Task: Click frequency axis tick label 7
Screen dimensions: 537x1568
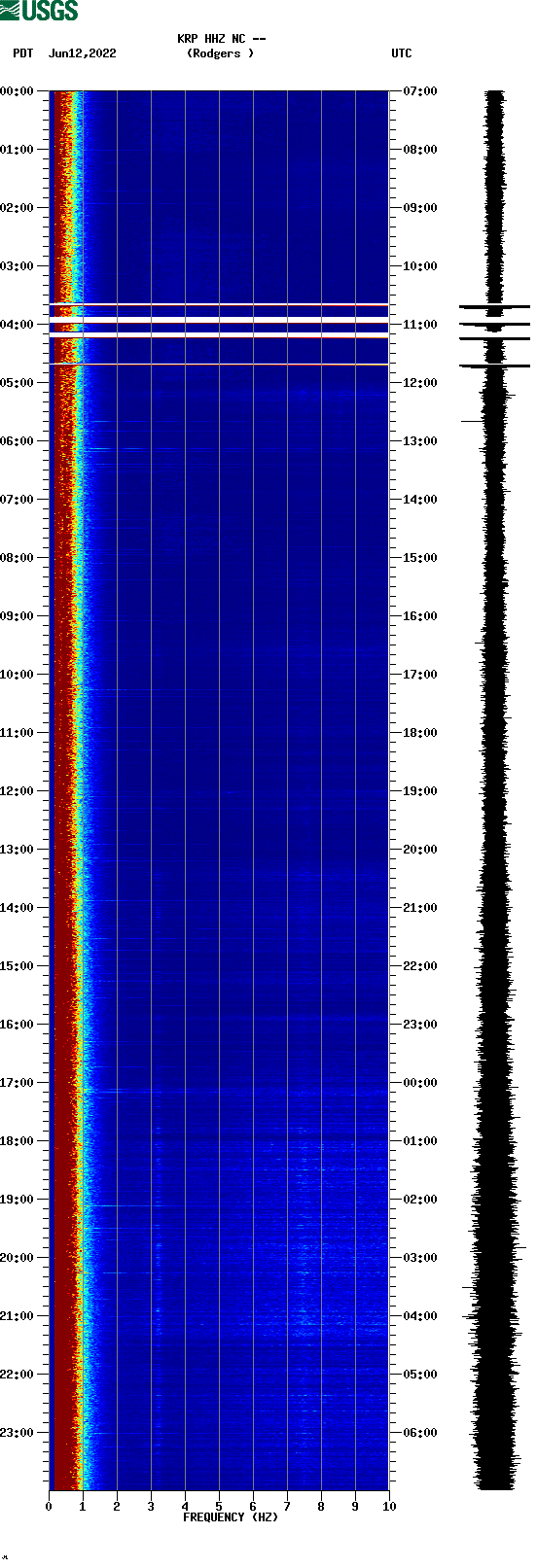Action: pyautogui.click(x=287, y=1507)
